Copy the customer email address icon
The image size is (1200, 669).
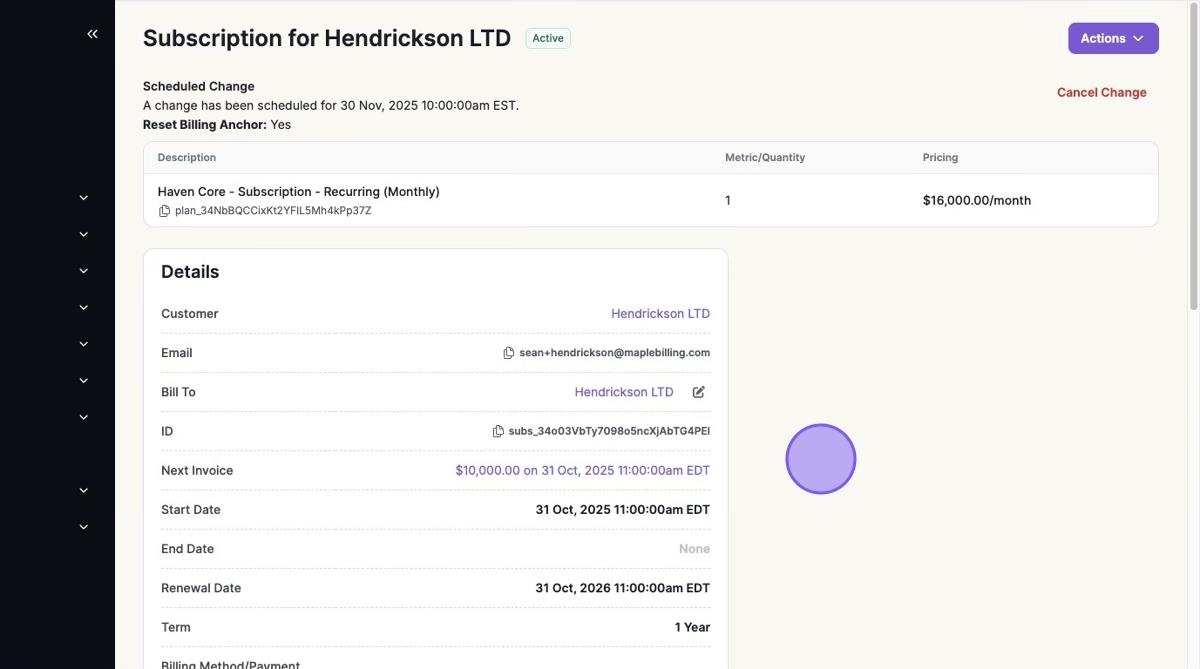pos(508,353)
